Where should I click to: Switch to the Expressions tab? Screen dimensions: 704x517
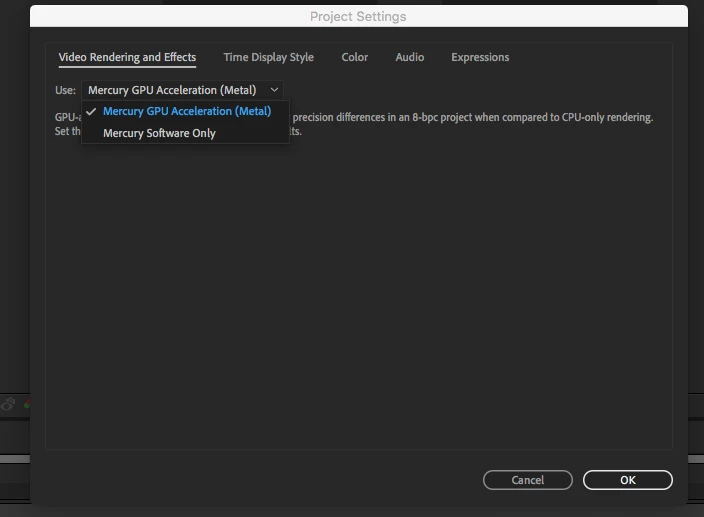(480, 57)
